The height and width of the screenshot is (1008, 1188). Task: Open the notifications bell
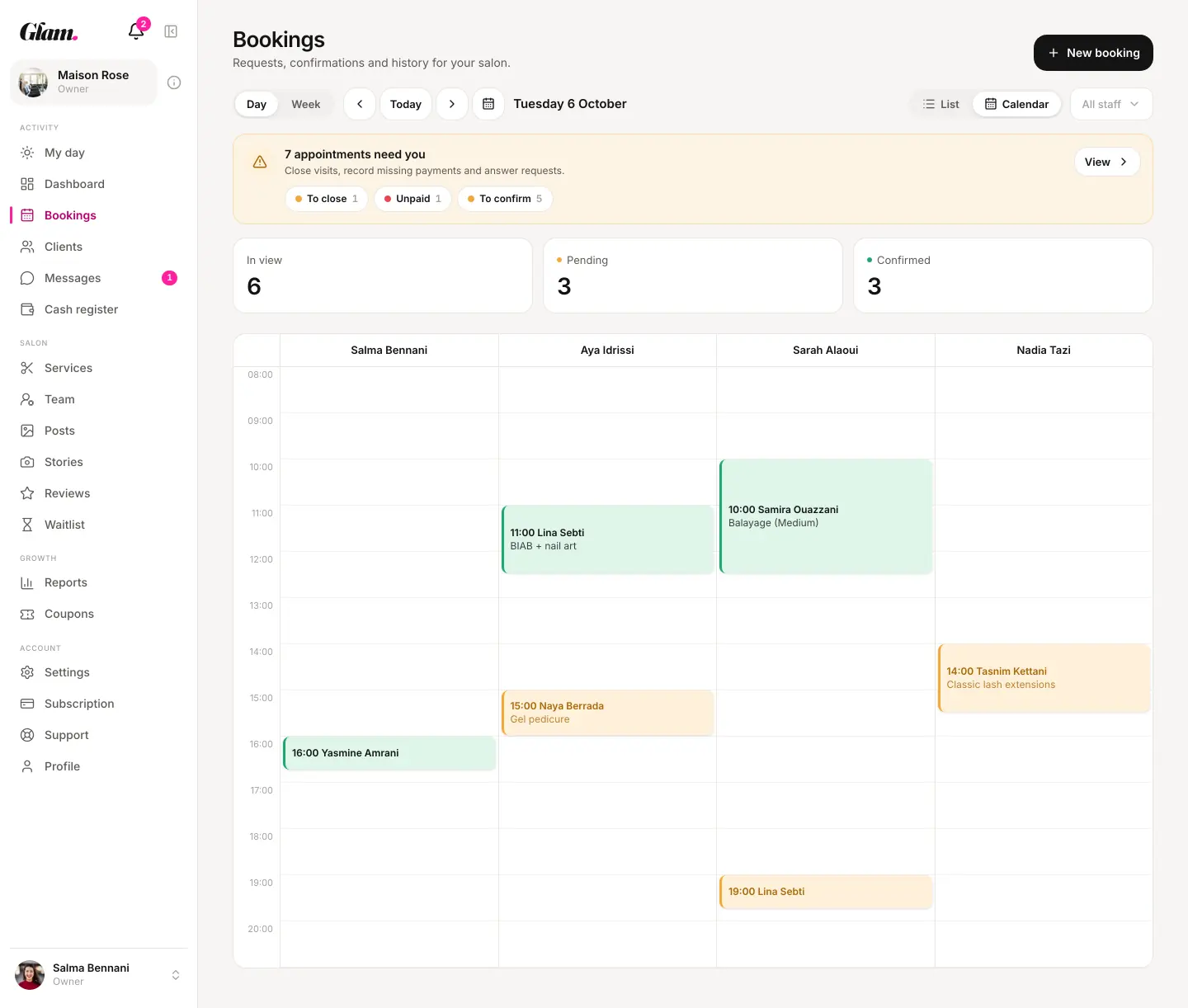(x=136, y=31)
